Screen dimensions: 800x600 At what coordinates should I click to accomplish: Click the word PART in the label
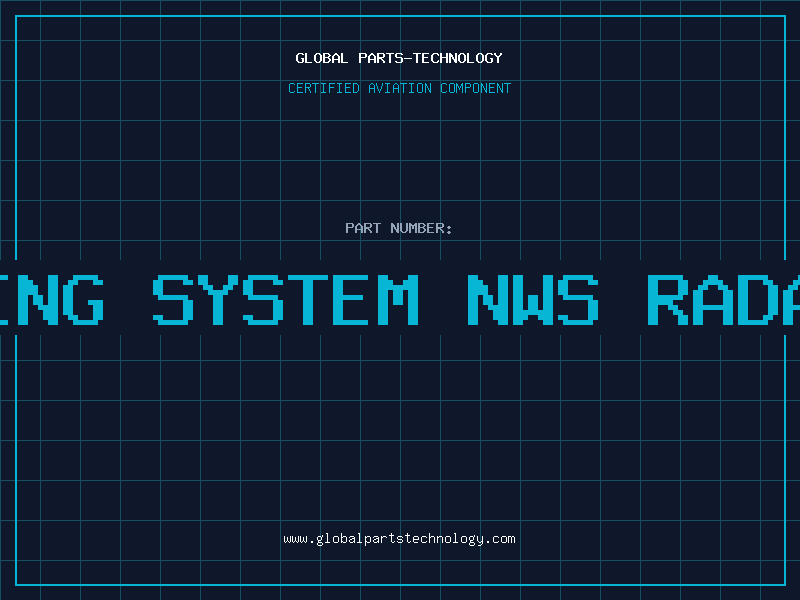click(x=364, y=229)
